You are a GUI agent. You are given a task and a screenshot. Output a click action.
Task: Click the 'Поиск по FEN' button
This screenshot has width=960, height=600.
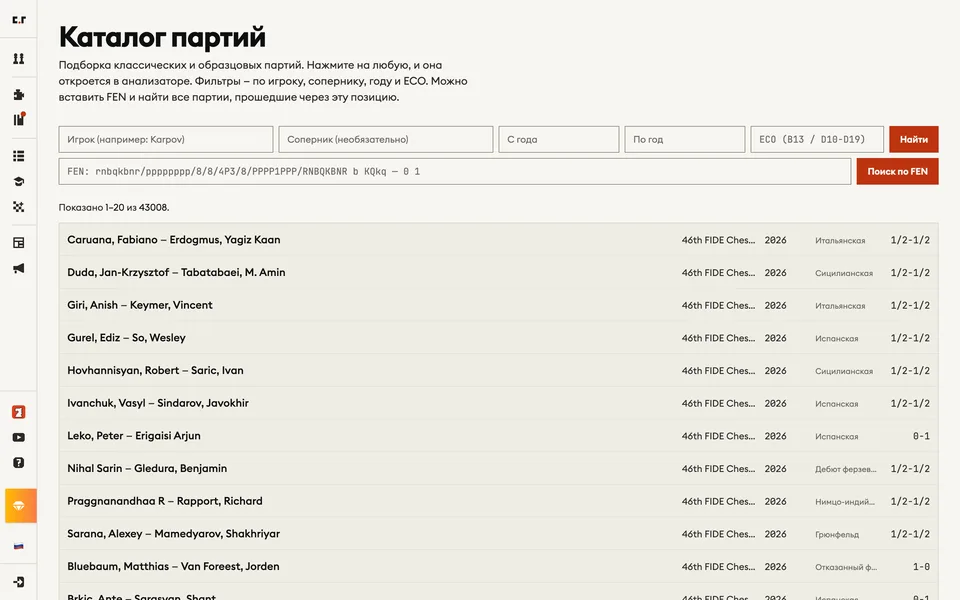pyautogui.click(x=897, y=171)
